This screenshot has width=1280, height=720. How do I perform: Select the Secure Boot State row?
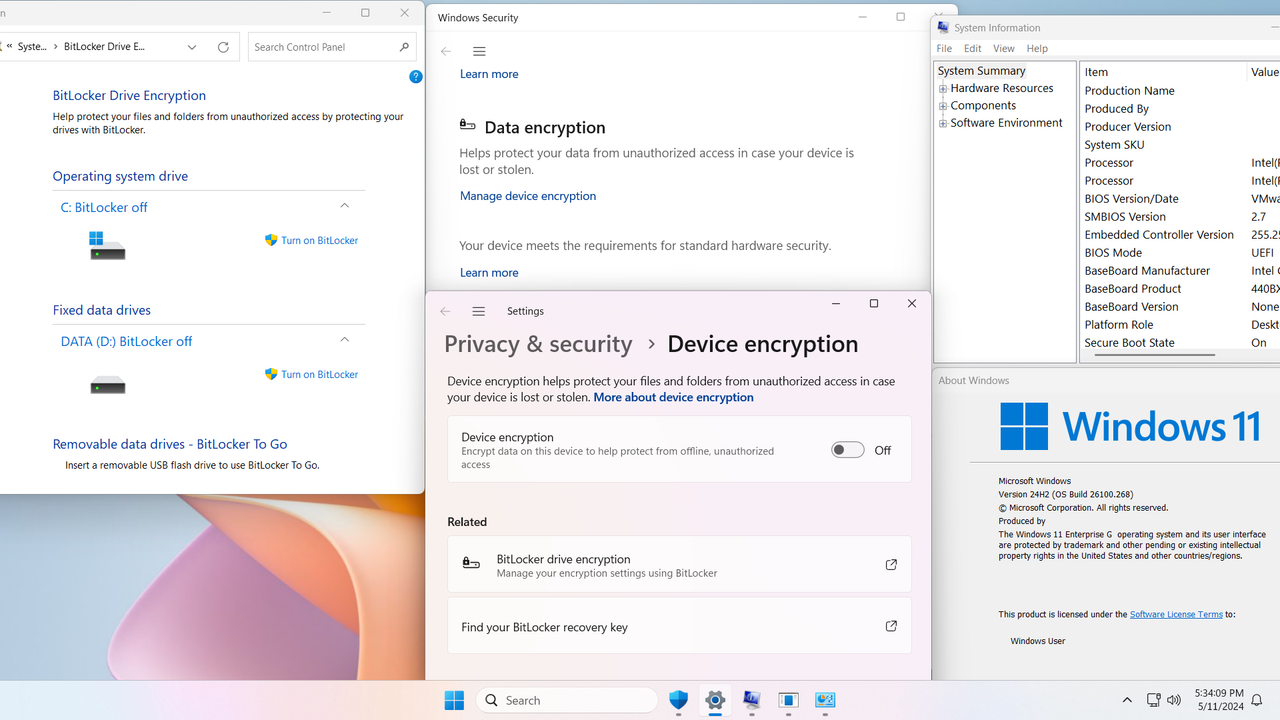click(1180, 343)
